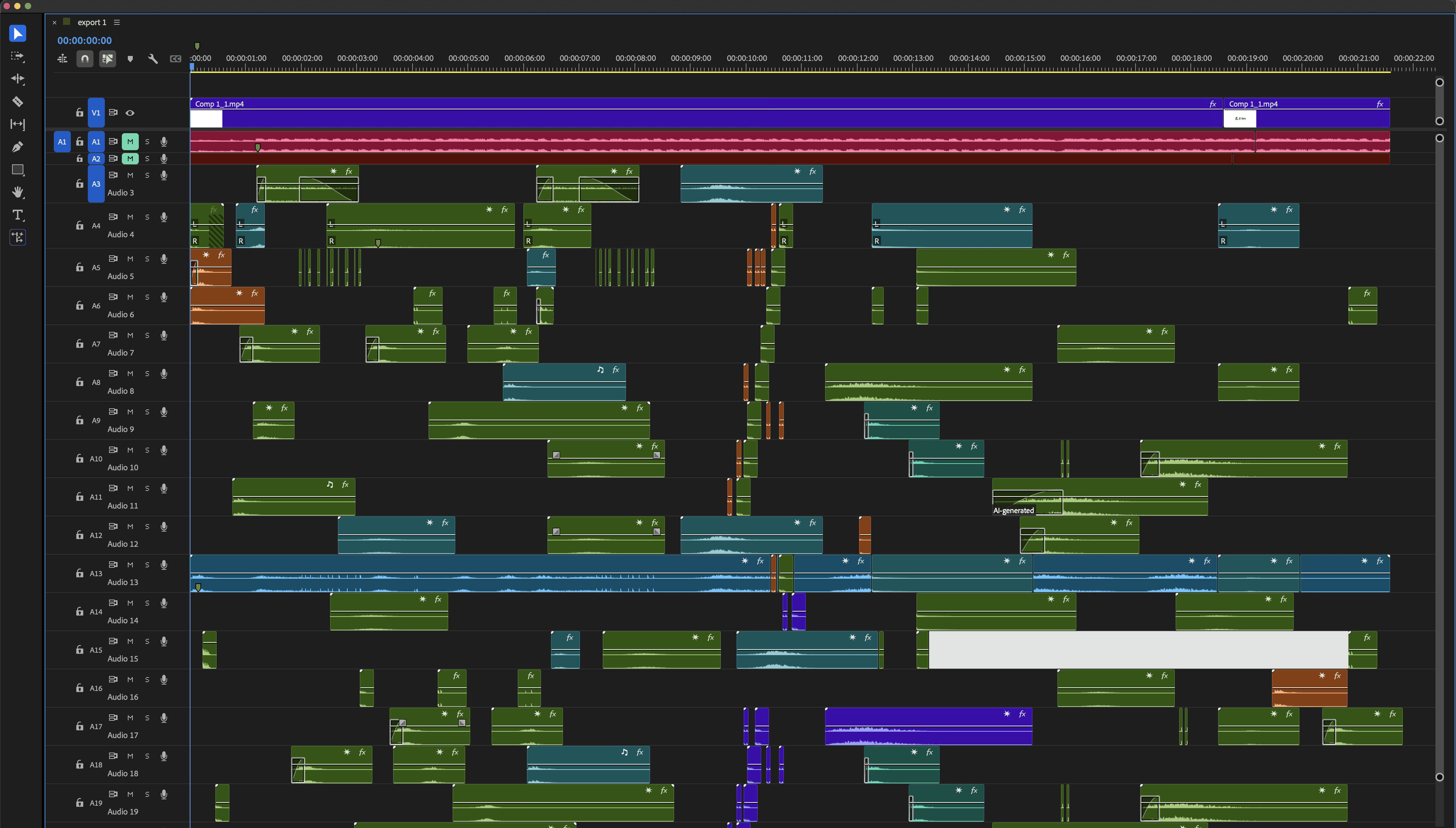Toggle V1 track output eye icon

click(130, 113)
